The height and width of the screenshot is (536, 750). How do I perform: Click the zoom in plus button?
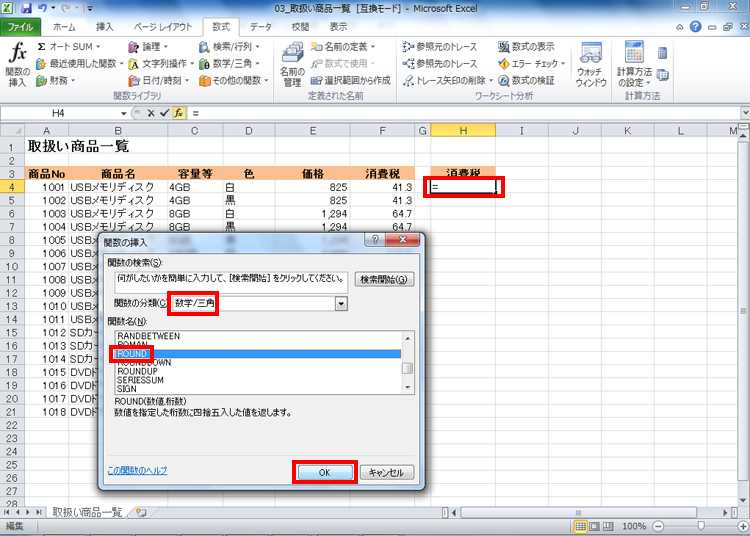coord(743,526)
